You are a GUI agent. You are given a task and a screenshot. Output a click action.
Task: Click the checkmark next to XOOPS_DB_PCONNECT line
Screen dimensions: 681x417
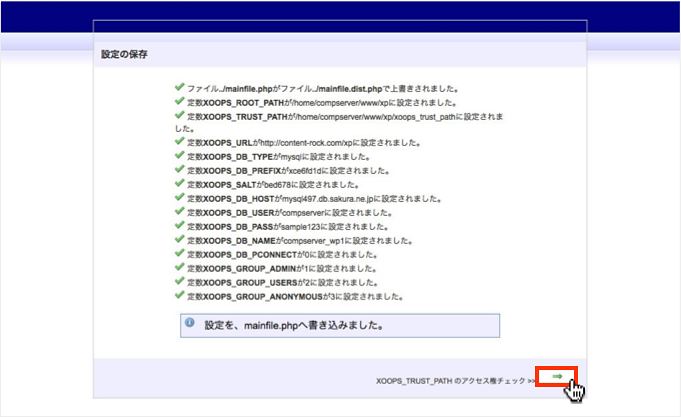pos(179,253)
